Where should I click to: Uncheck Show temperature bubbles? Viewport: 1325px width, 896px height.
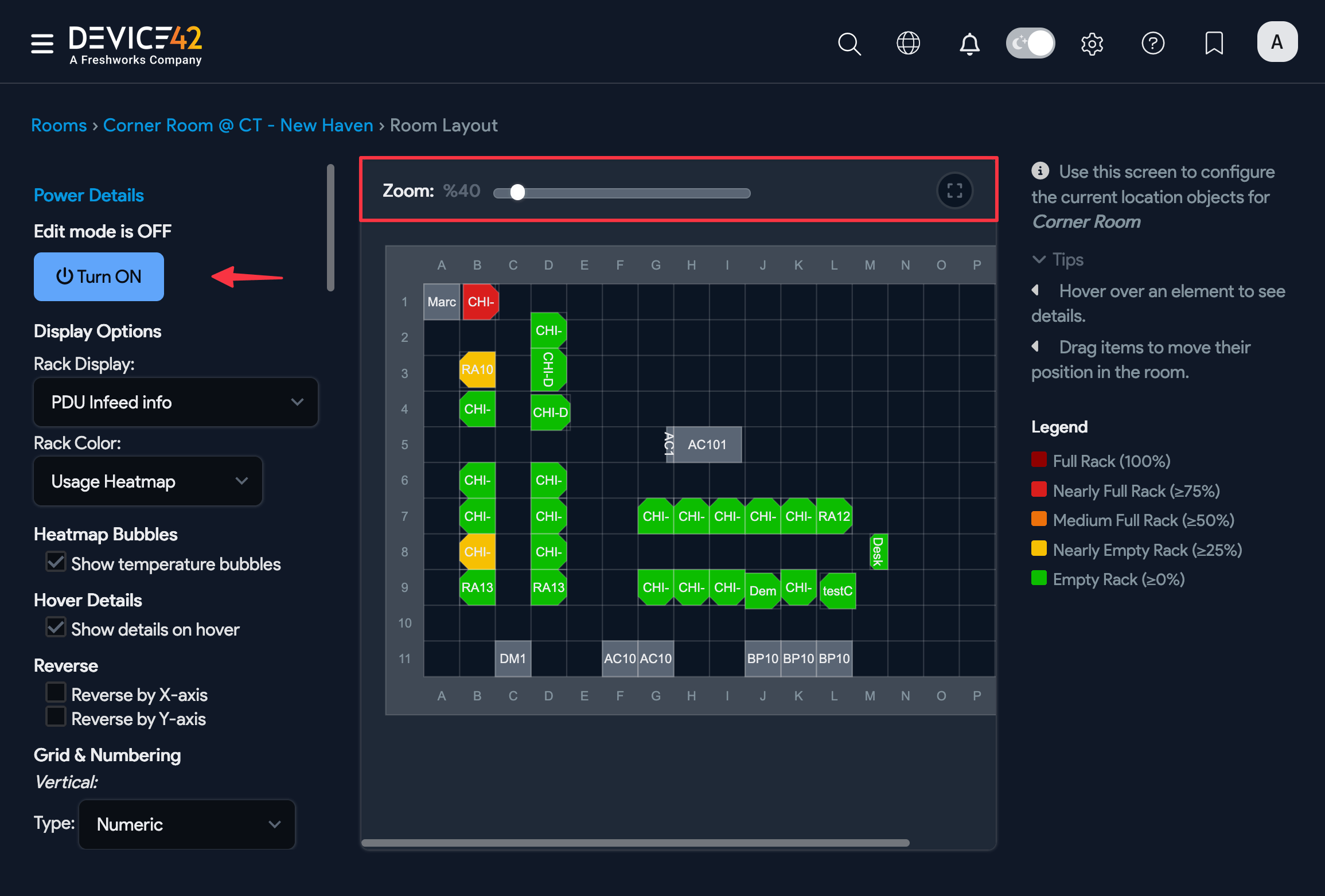[x=56, y=562]
